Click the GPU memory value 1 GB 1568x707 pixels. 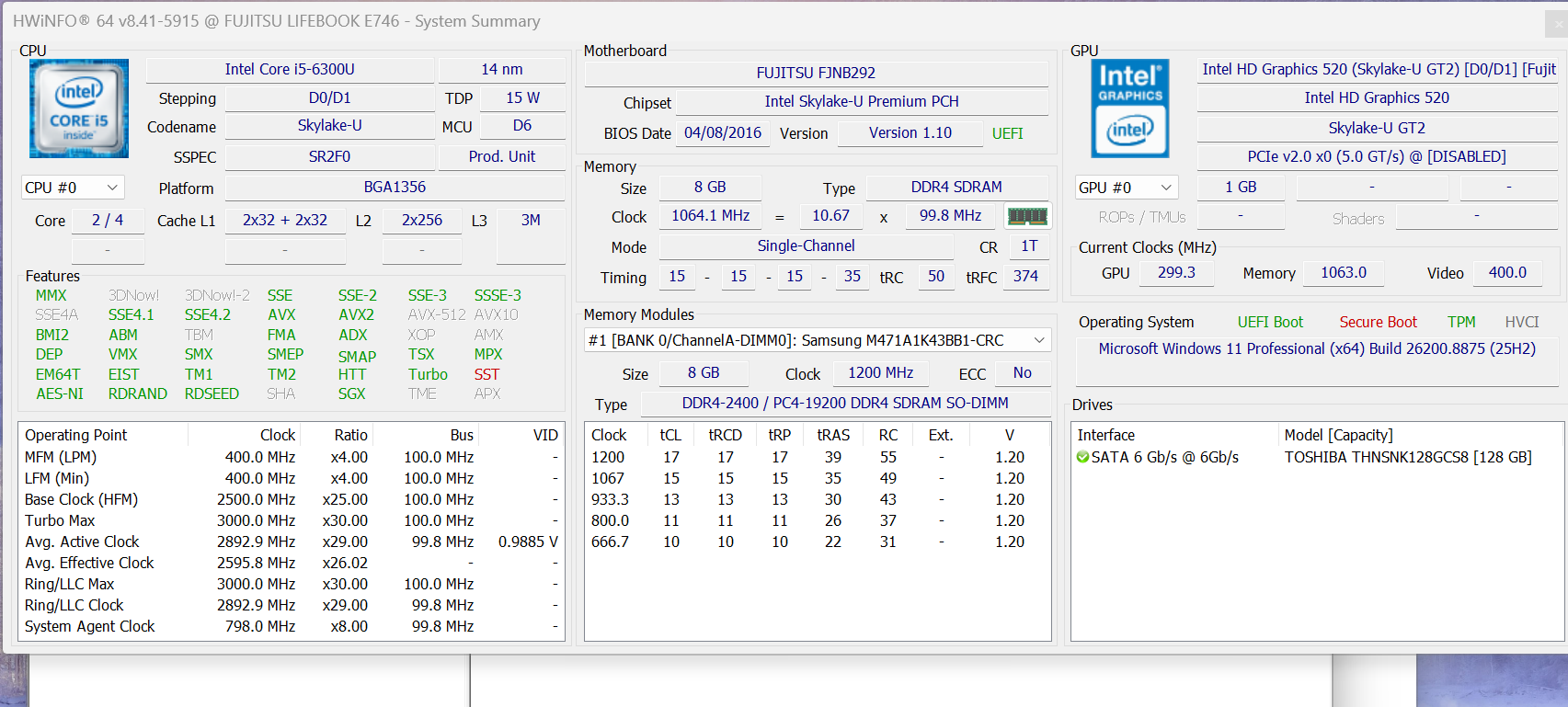pos(1241,188)
